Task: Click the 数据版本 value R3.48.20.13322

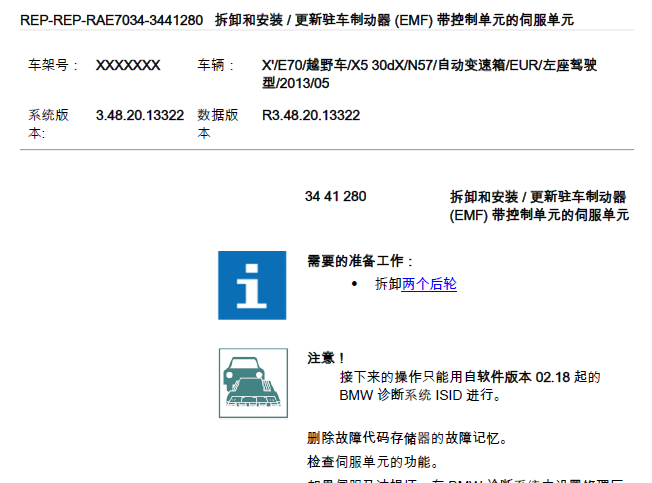Action: (311, 115)
